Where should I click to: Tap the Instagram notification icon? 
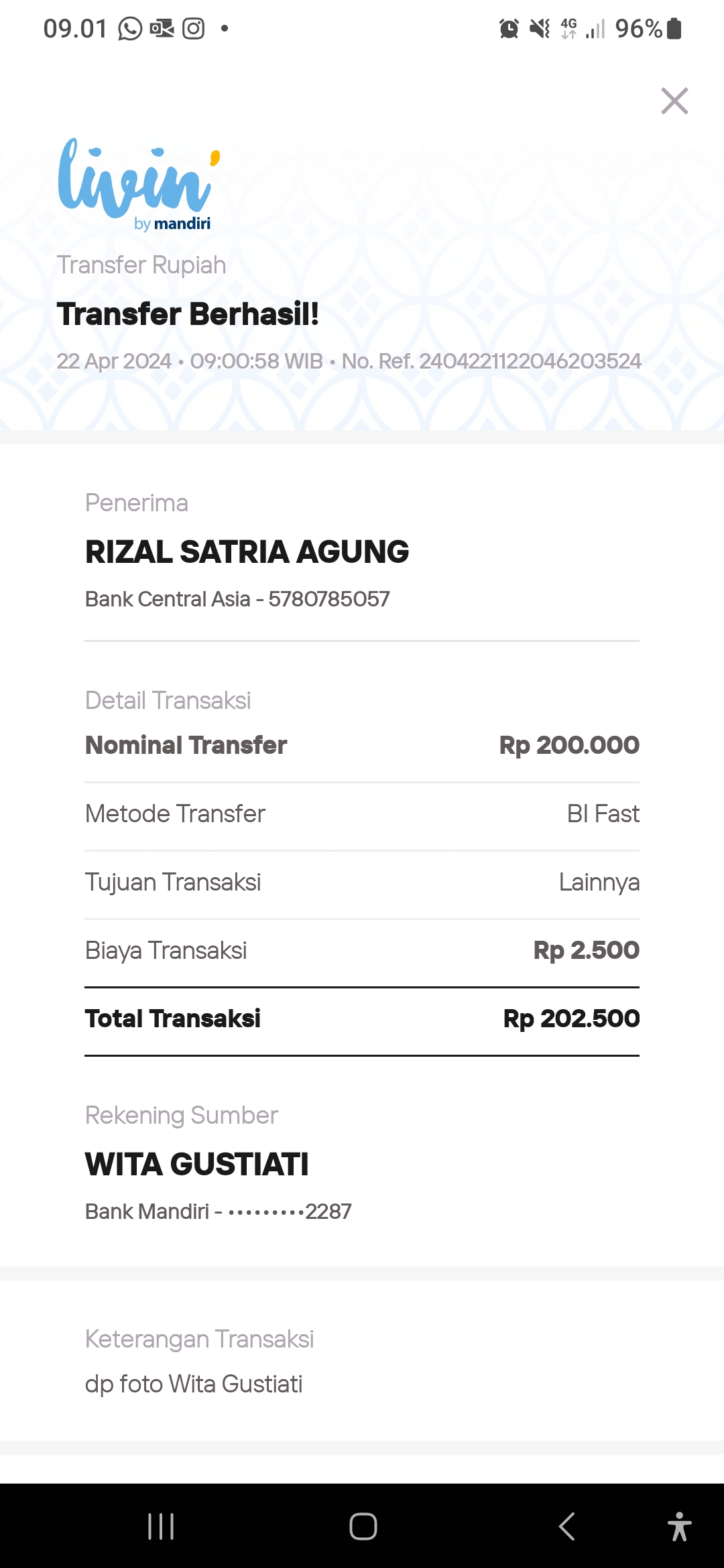pos(194,29)
